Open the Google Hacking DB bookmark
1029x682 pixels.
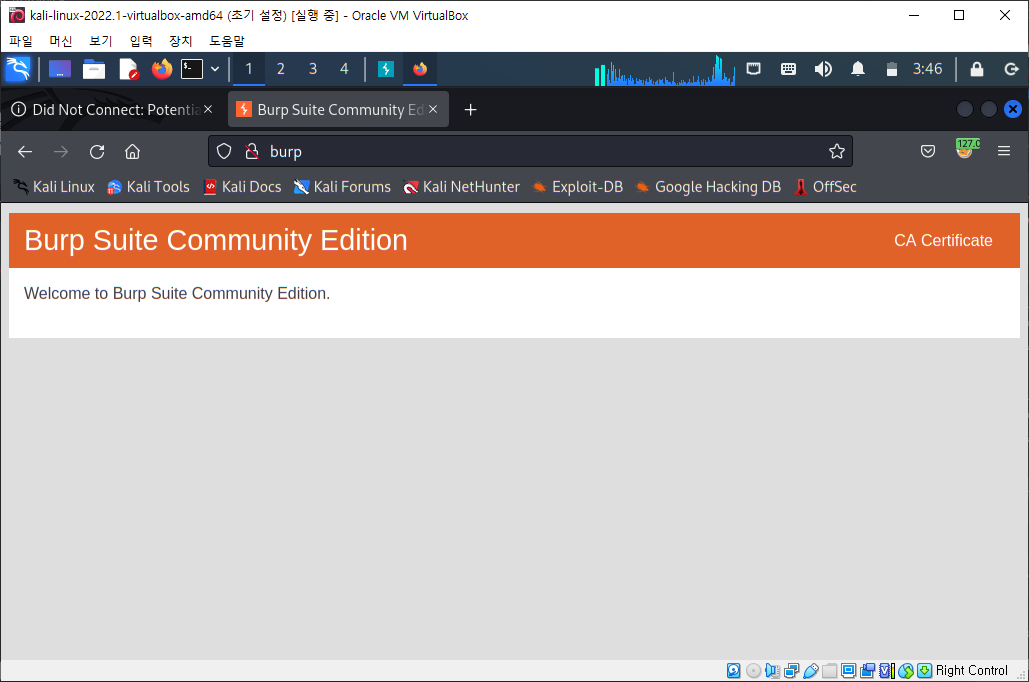click(x=709, y=187)
